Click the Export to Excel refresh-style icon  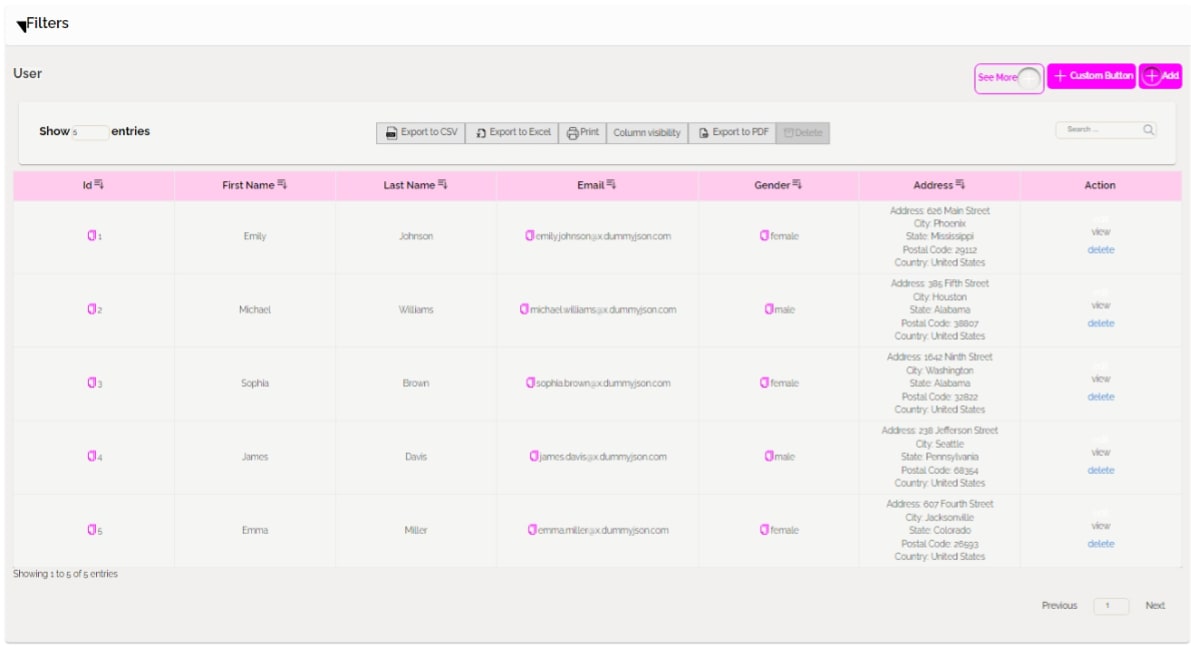coord(482,130)
